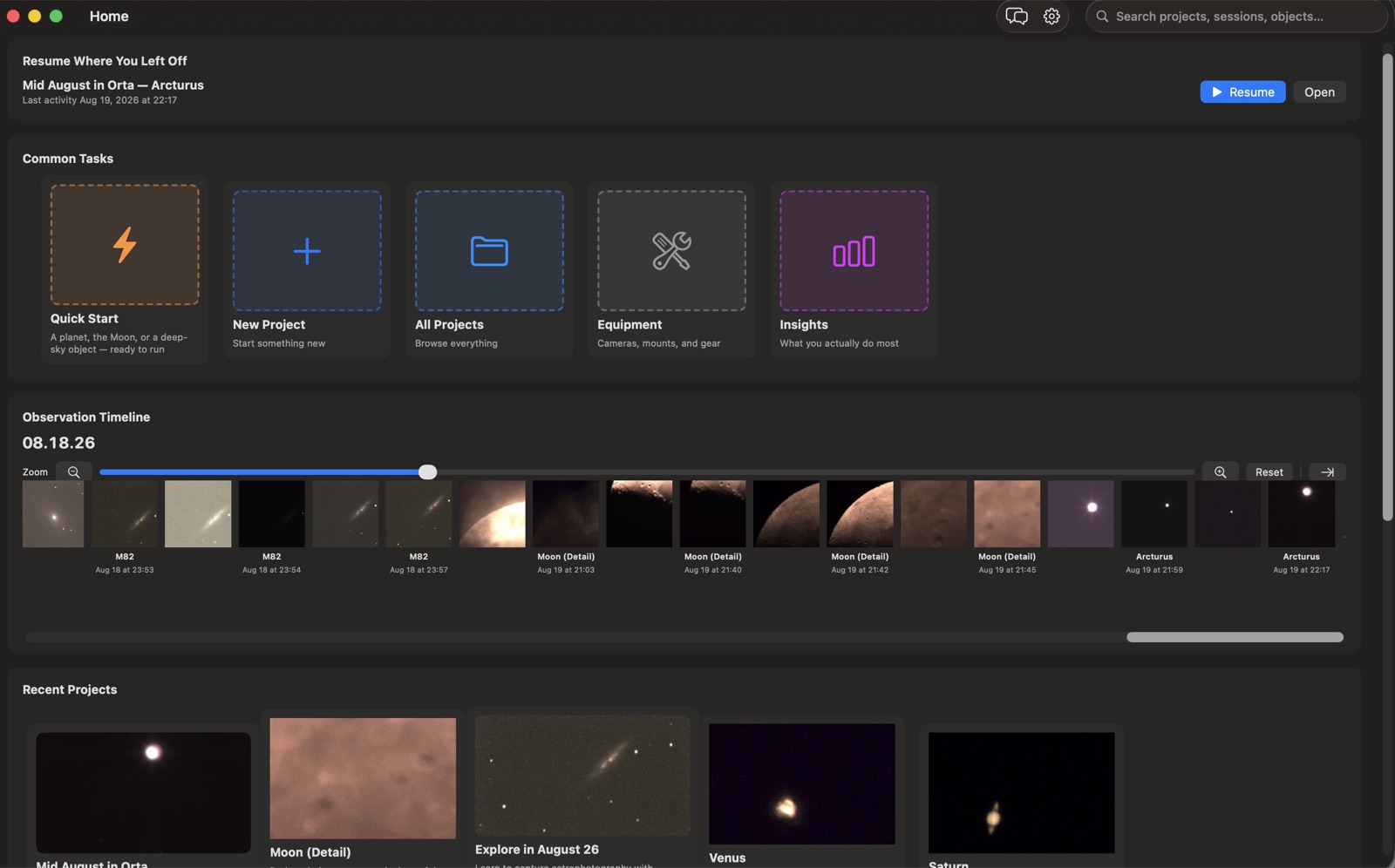
Task: Select Moon (Detail) thumbnail at 21:03
Action: 566,514
